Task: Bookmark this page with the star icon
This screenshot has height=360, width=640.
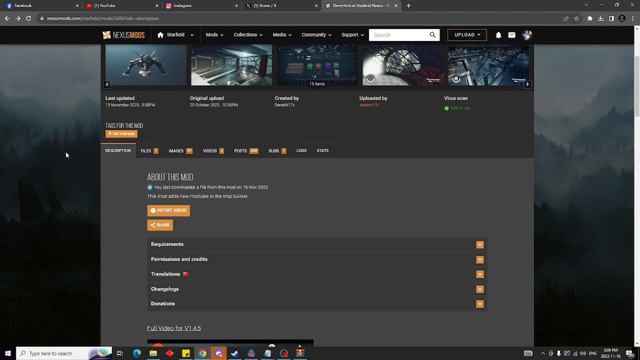Action: 577,18
